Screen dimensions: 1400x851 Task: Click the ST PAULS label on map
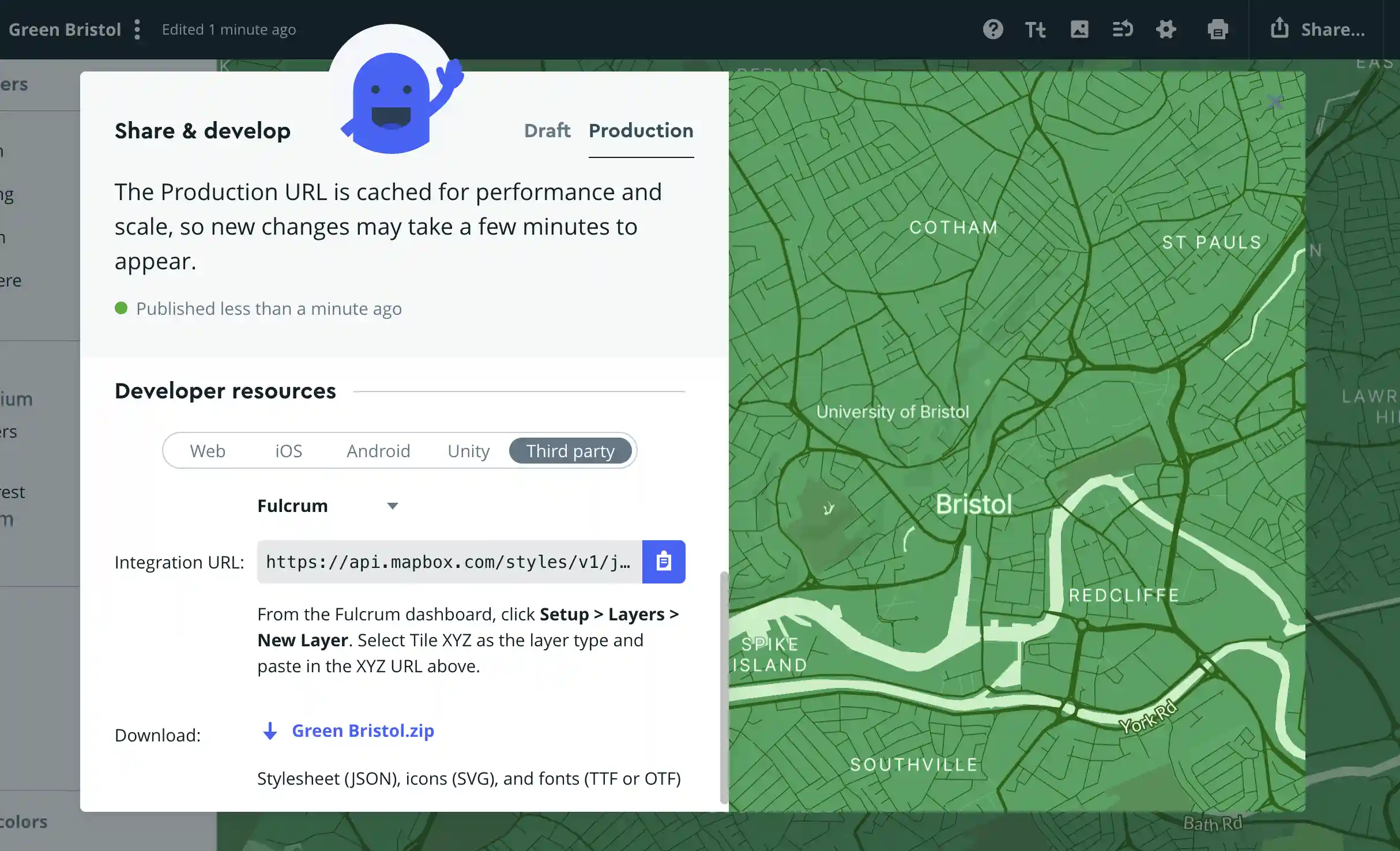coord(1211,242)
